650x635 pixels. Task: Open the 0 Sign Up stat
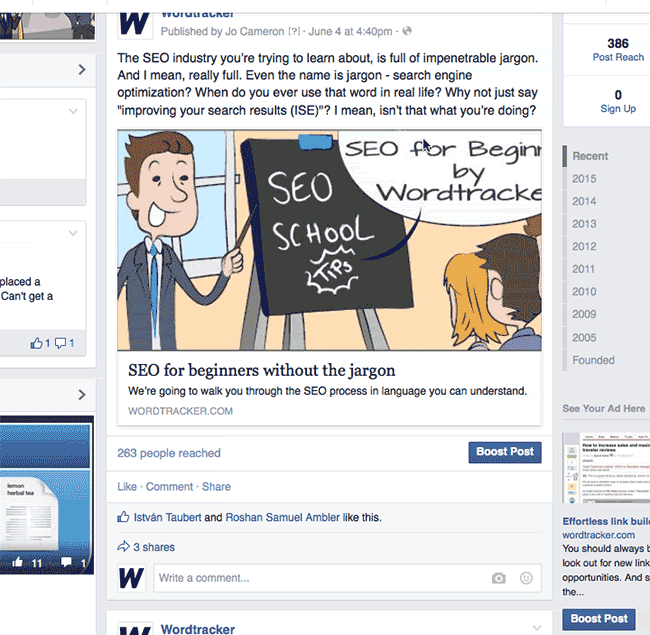point(618,101)
